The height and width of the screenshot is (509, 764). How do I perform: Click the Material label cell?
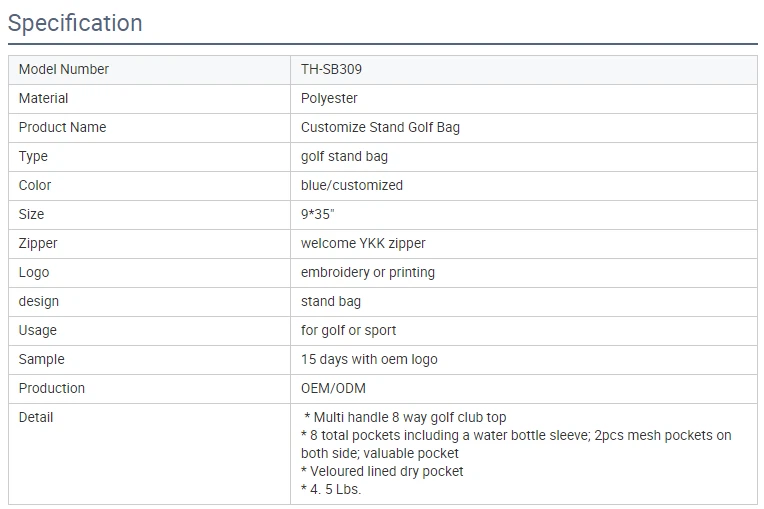44,99
